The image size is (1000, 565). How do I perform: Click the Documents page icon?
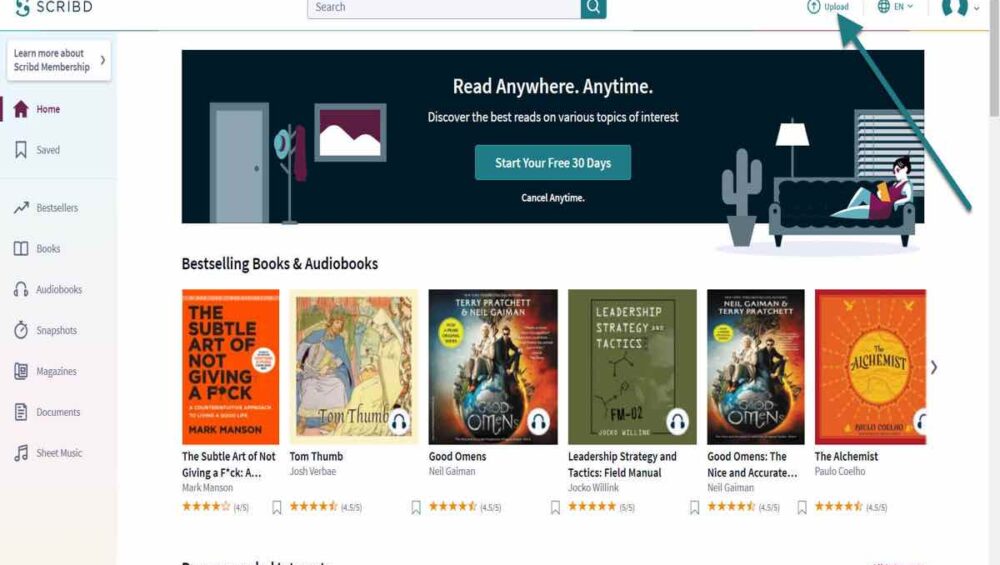point(21,412)
